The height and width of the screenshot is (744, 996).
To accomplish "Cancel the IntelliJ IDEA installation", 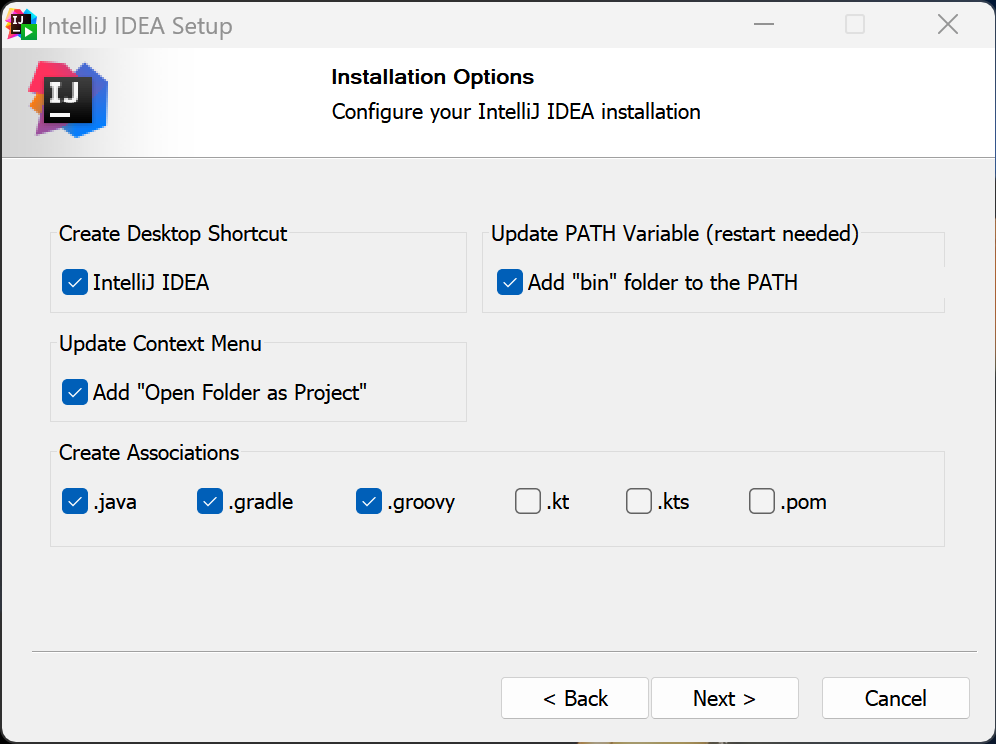I will tap(895, 698).
